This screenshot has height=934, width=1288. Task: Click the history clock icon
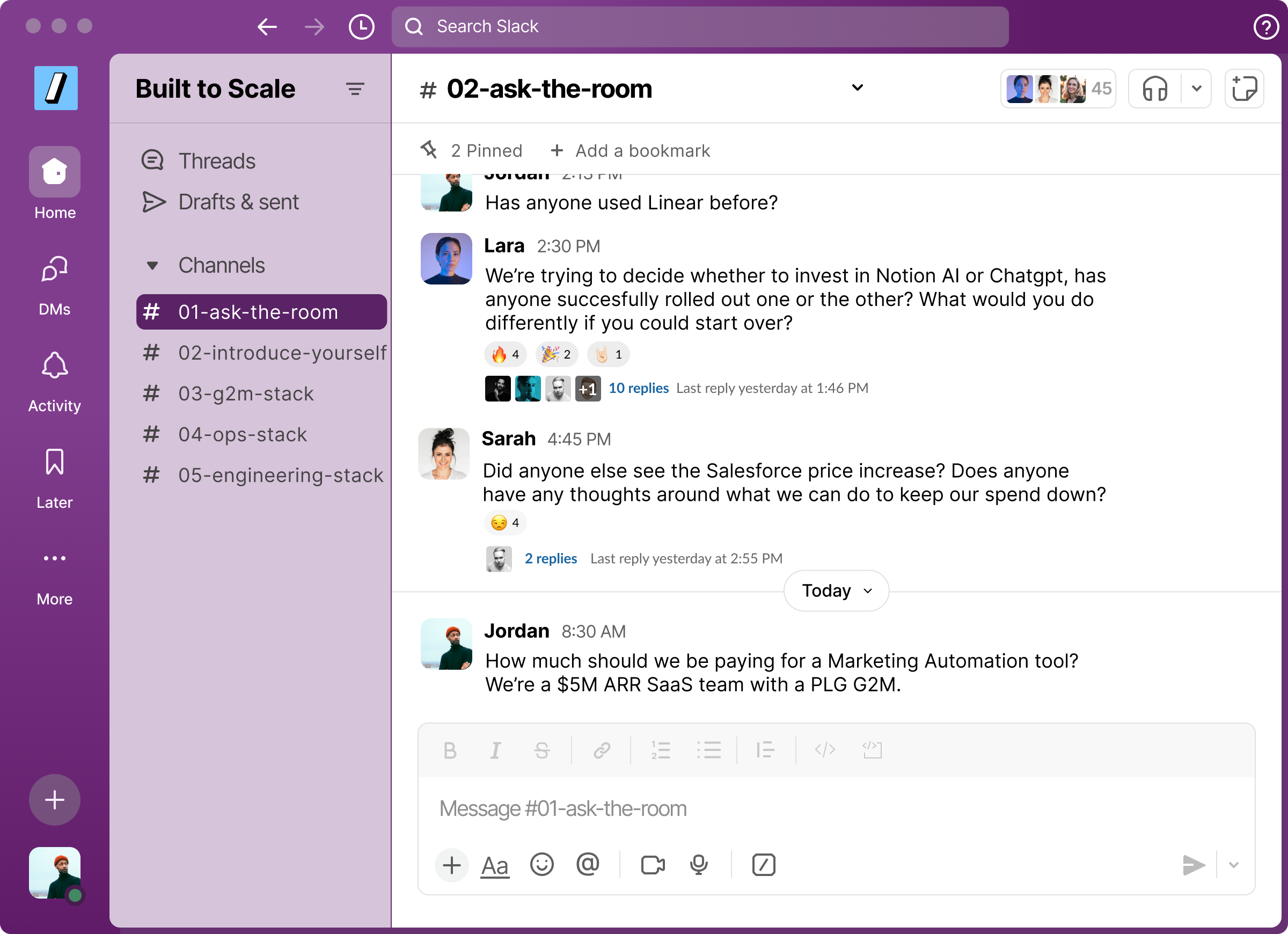click(x=361, y=27)
